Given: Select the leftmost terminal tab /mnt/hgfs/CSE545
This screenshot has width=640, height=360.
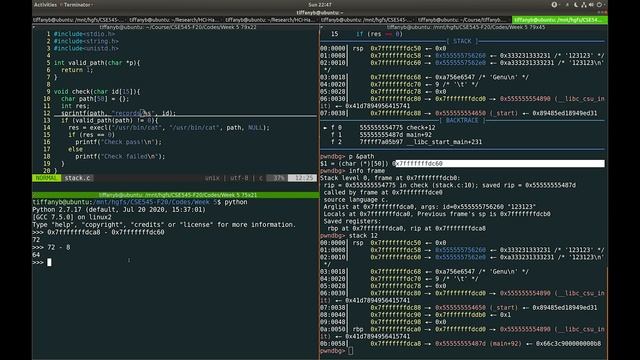Looking at the screenshot, I should 80,20.
